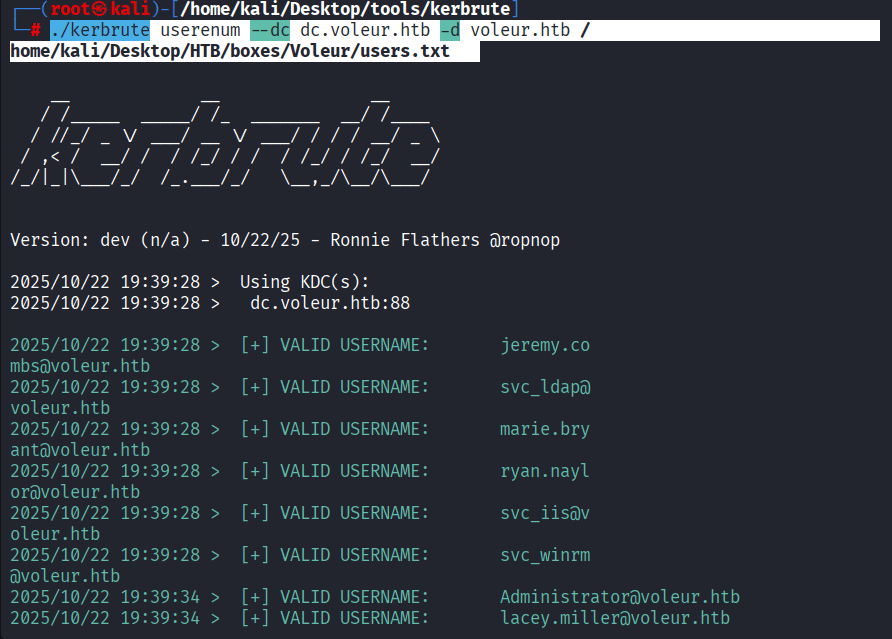This screenshot has width=892, height=639.
Task: Click the kerbrute ASCII art logo
Action: 225,140
